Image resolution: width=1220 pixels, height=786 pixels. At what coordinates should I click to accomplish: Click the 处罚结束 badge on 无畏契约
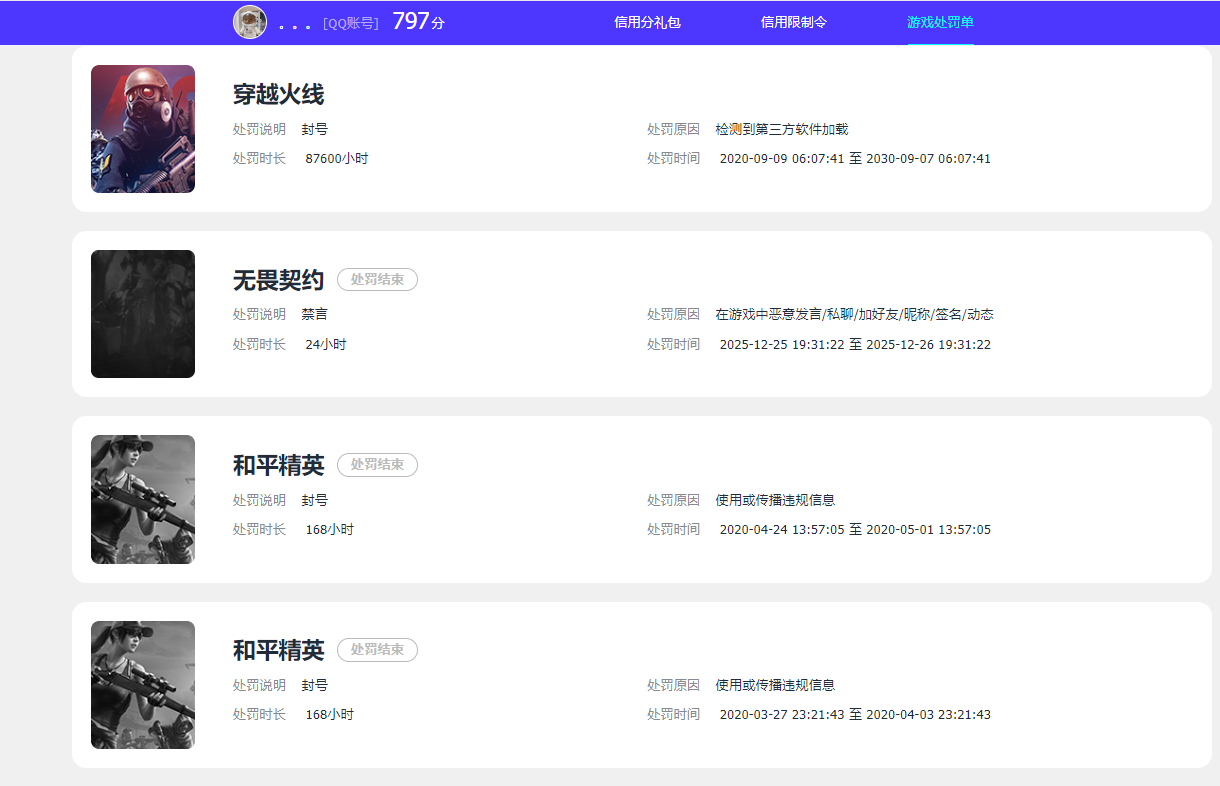(377, 279)
